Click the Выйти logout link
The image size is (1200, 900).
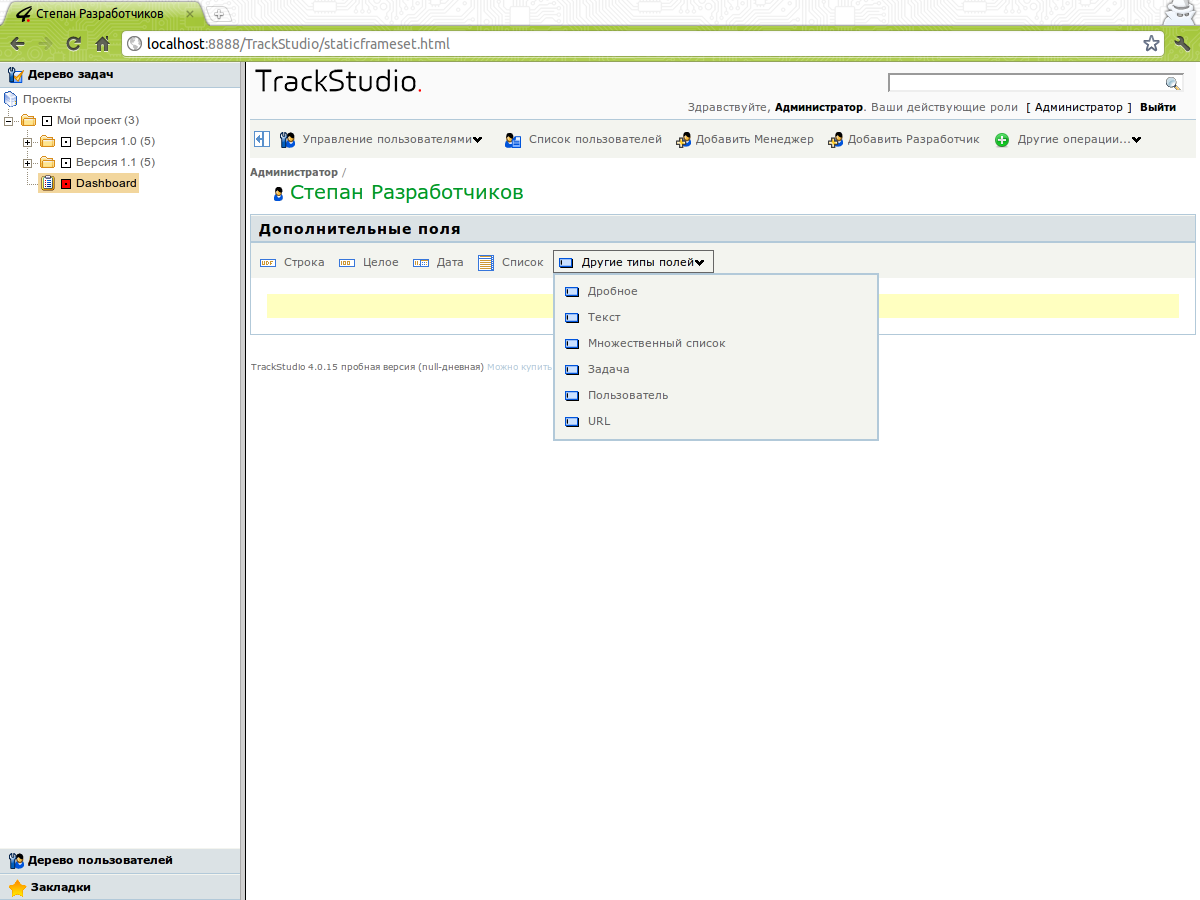tap(1158, 107)
